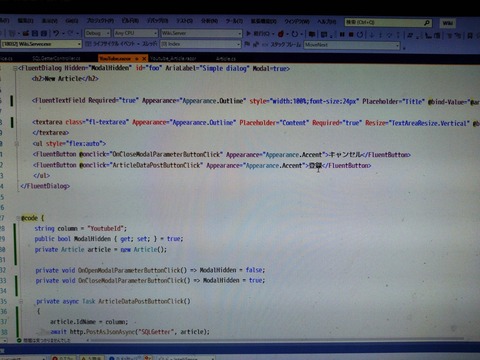Open the Index thread dropdown
Image resolution: width=480 pixels, height=360 pixels.
[x=201, y=44]
